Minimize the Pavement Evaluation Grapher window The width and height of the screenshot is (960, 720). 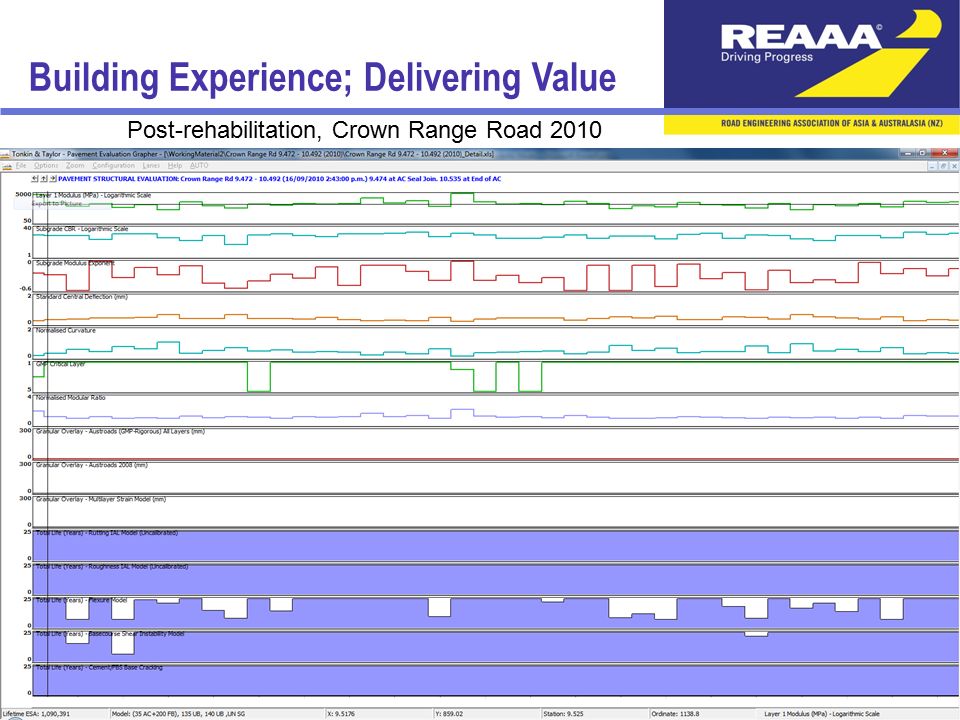point(909,153)
